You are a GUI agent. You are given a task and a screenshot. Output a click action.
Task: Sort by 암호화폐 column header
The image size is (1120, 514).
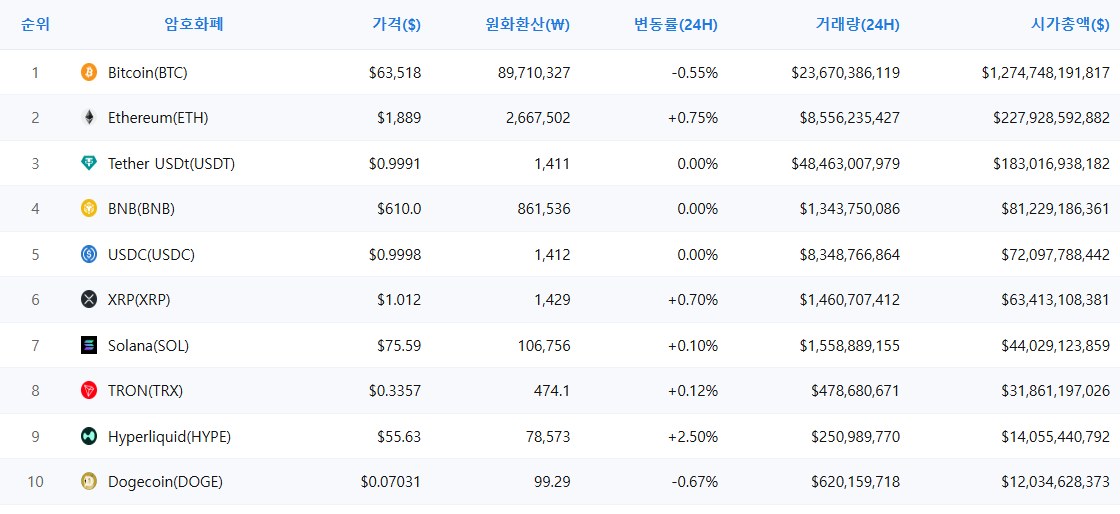point(194,25)
